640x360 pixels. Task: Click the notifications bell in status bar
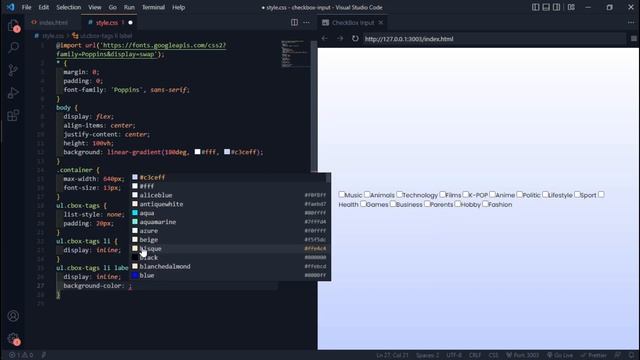pyautogui.click(x=632, y=355)
